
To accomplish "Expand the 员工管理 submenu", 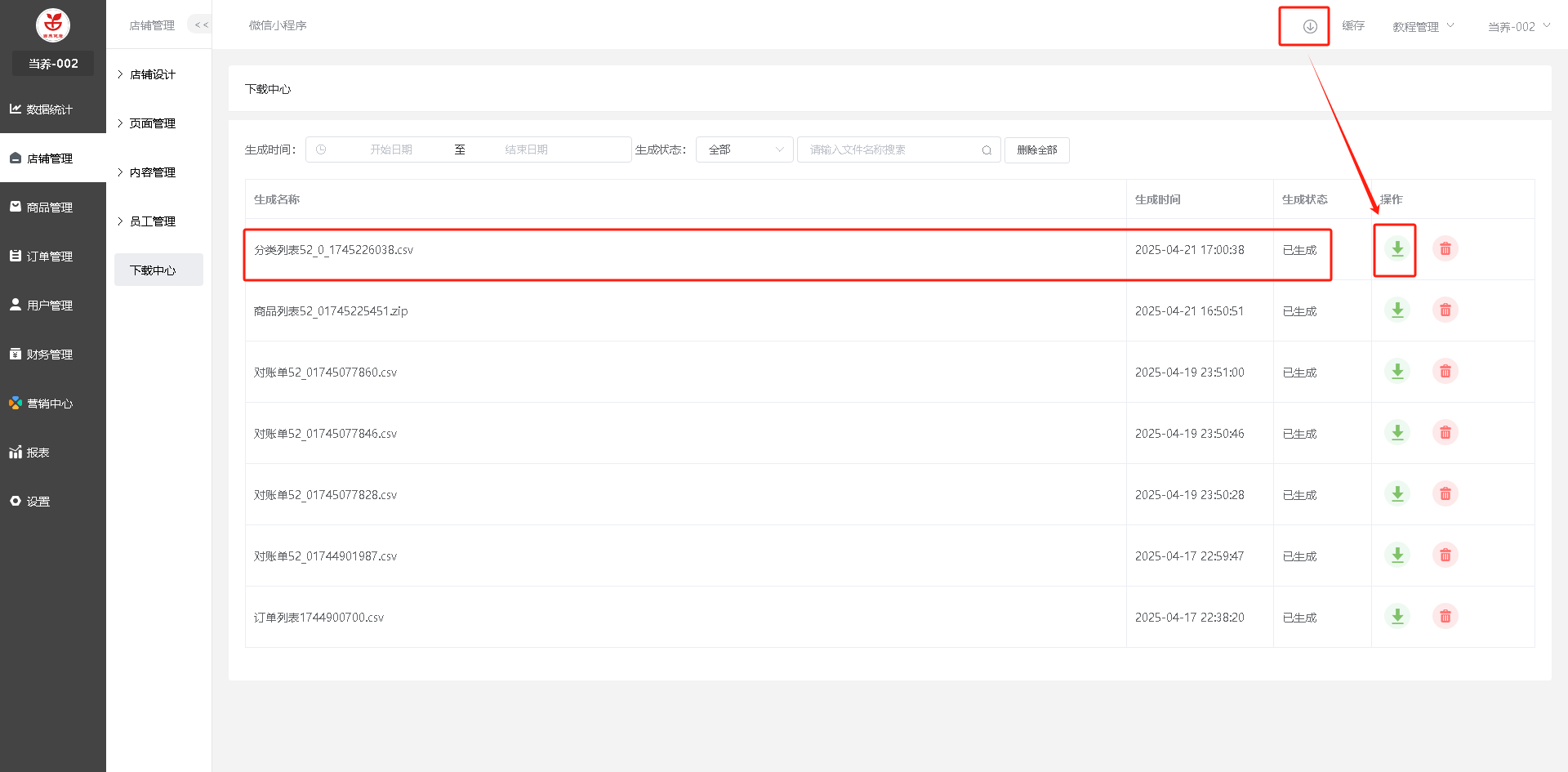I will [153, 221].
